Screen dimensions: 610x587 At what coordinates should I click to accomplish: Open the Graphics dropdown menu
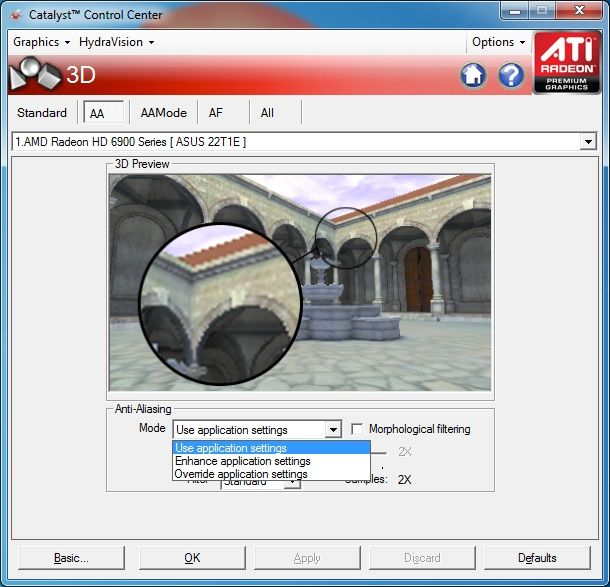coord(41,42)
